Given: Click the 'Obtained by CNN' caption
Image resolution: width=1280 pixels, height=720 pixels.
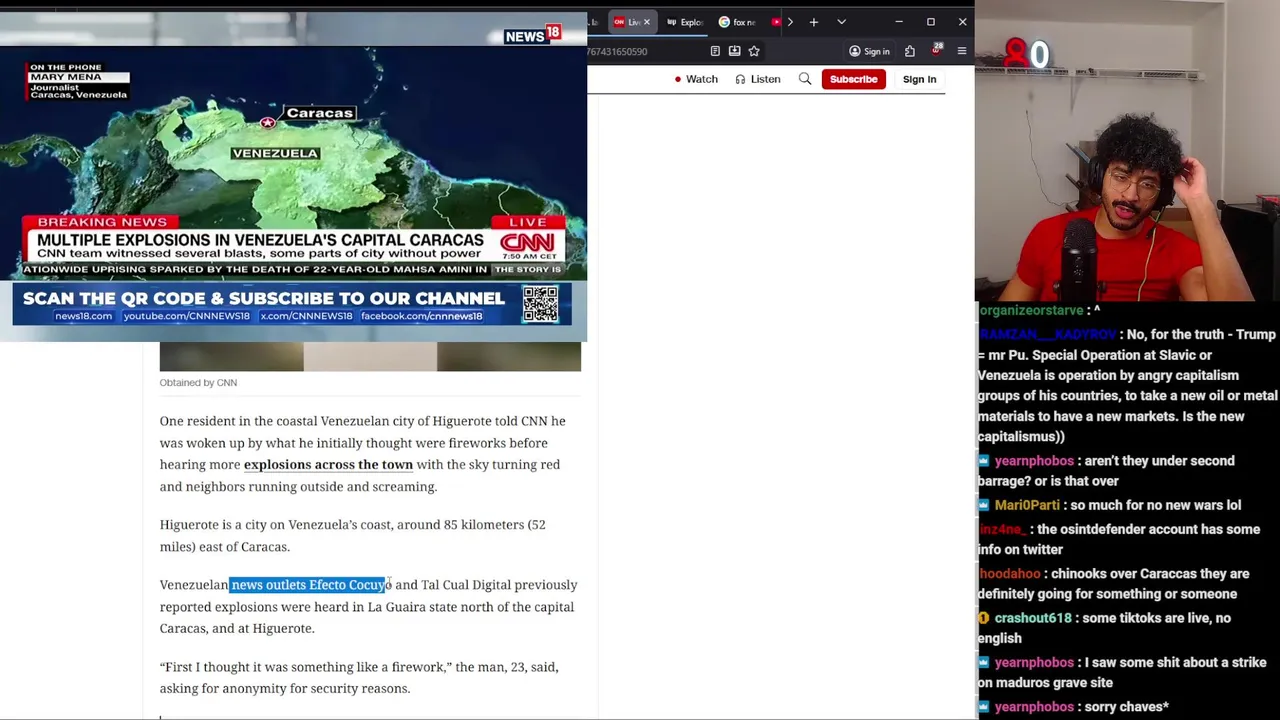Looking at the screenshot, I should 198,382.
